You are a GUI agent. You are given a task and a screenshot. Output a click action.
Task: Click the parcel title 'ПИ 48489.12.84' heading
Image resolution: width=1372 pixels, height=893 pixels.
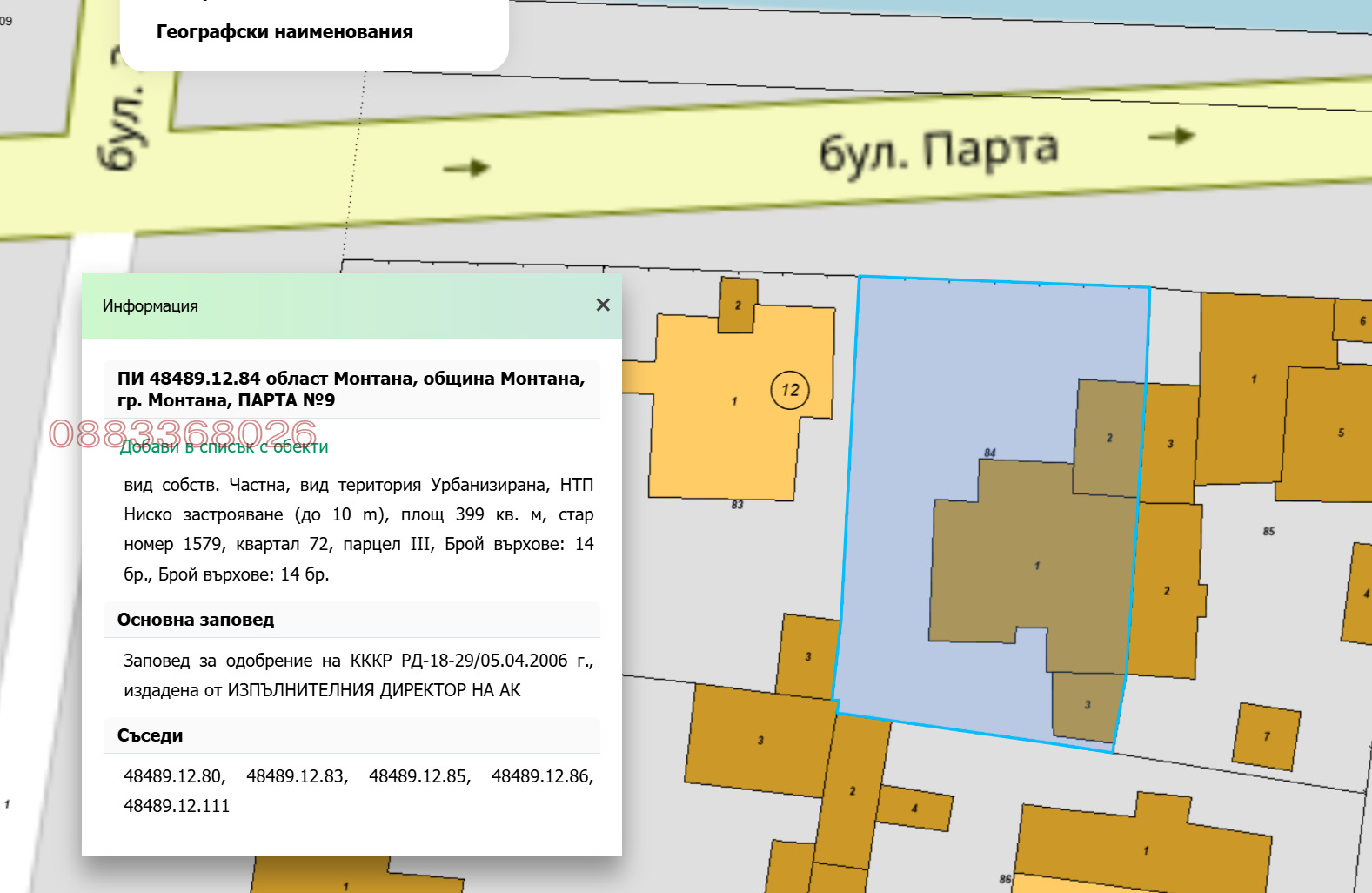pos(351,389)
